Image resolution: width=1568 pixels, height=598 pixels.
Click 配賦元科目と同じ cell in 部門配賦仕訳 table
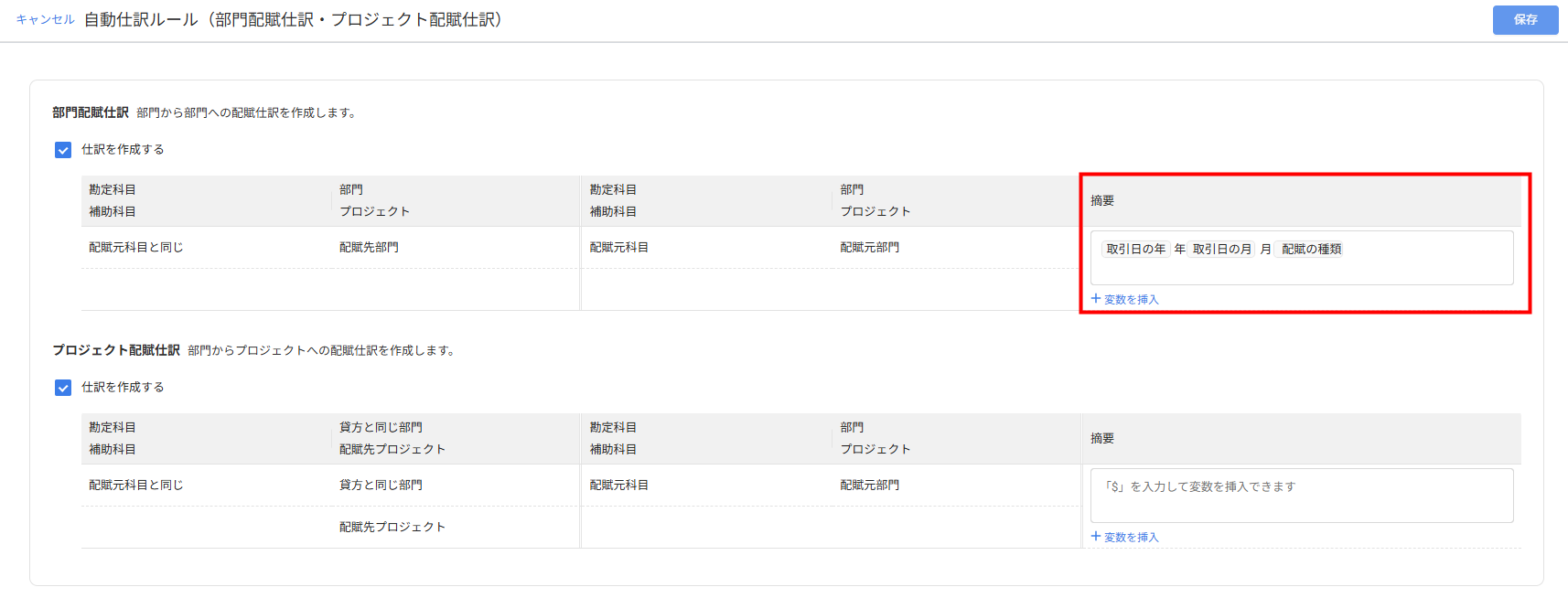tap(135, 248)
